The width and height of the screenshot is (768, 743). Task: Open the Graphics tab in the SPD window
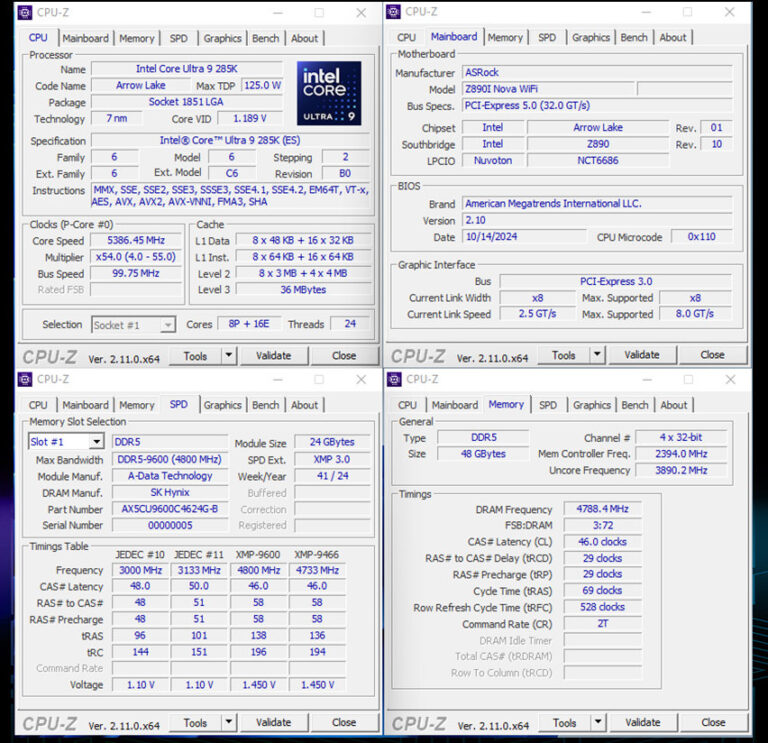coord(222,405)
